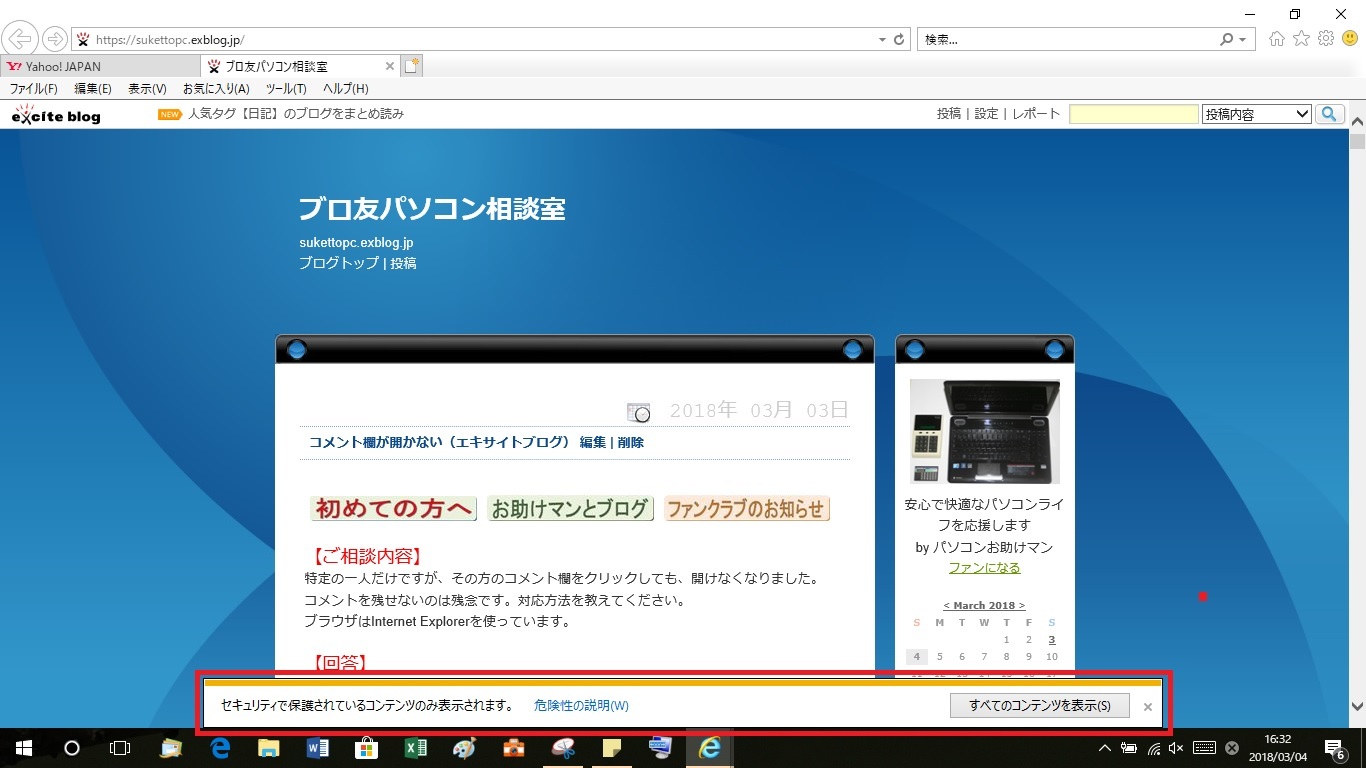The image size is (1366, 768).
Task: Open the 表示(V) menu
Action: click(147, 89)
